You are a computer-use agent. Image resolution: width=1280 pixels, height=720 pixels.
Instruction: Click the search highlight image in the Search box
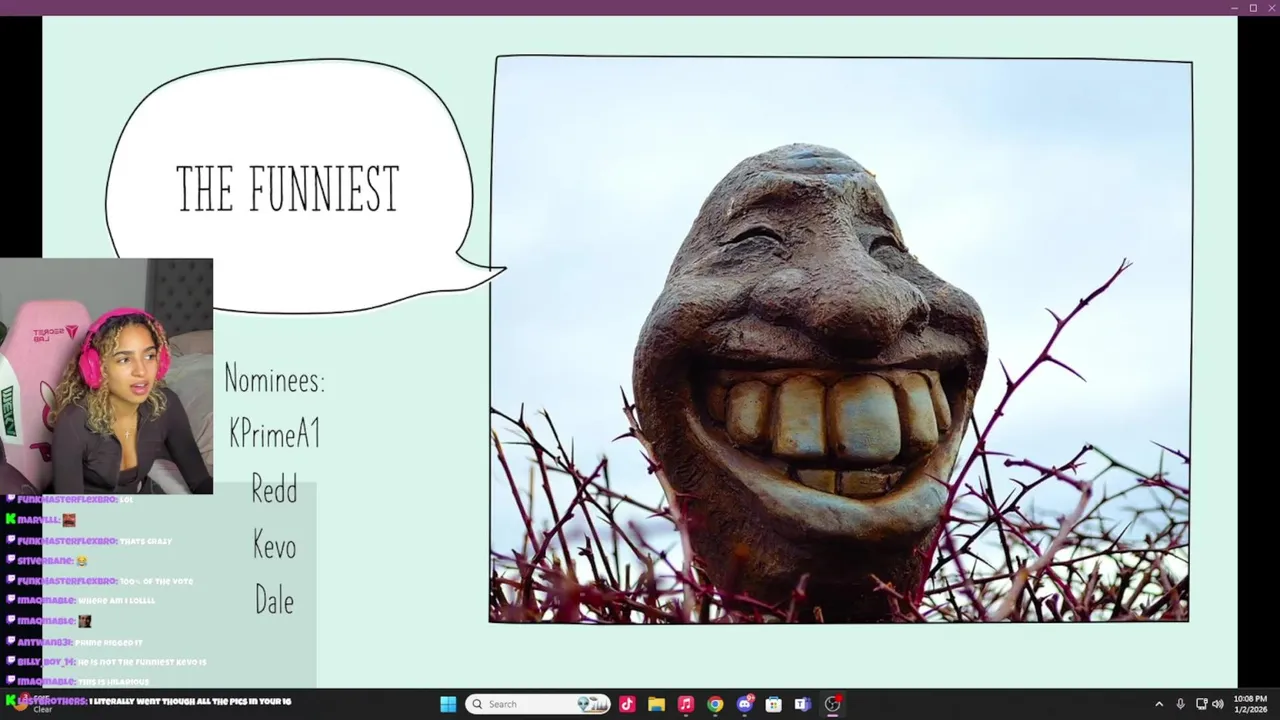(x=592, y=704)
